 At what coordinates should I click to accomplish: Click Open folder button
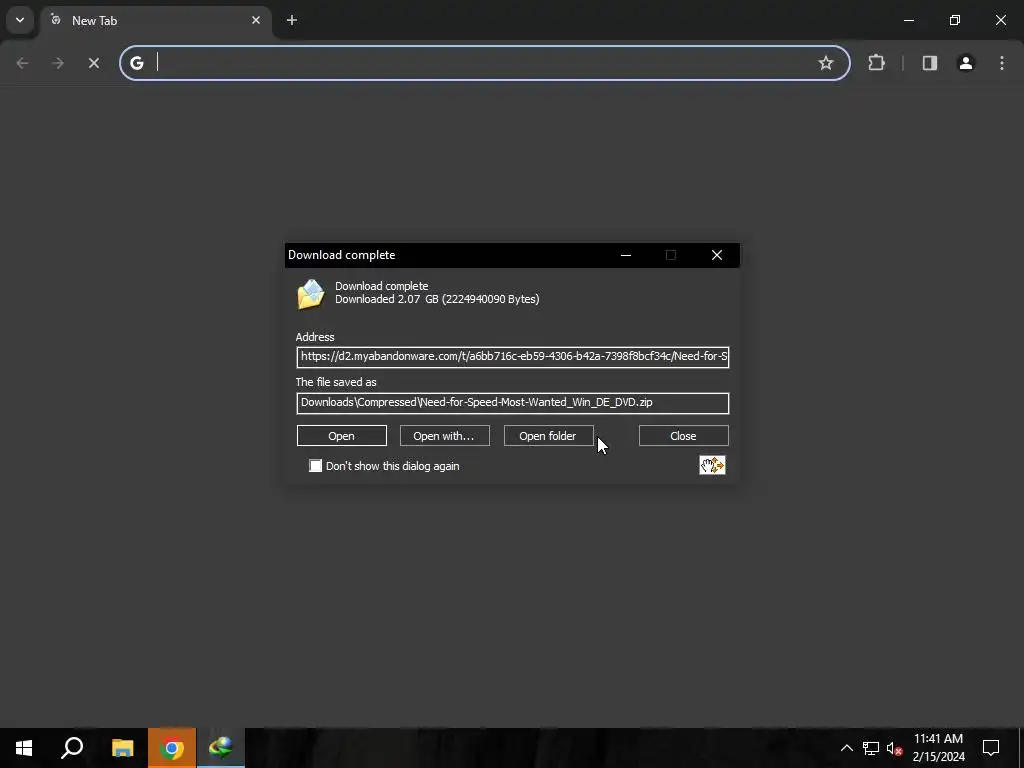548,436
